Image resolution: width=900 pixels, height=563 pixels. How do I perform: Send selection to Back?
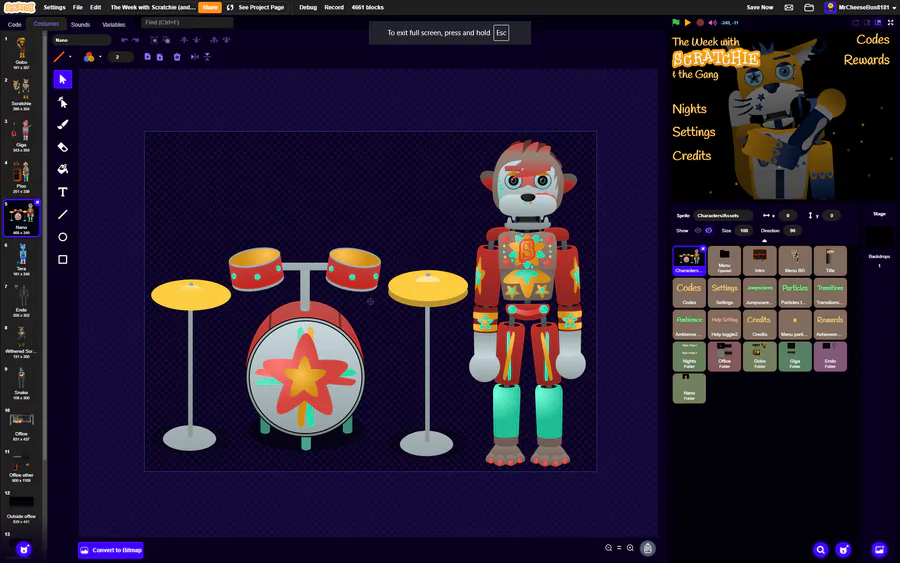tap(226, 40)
